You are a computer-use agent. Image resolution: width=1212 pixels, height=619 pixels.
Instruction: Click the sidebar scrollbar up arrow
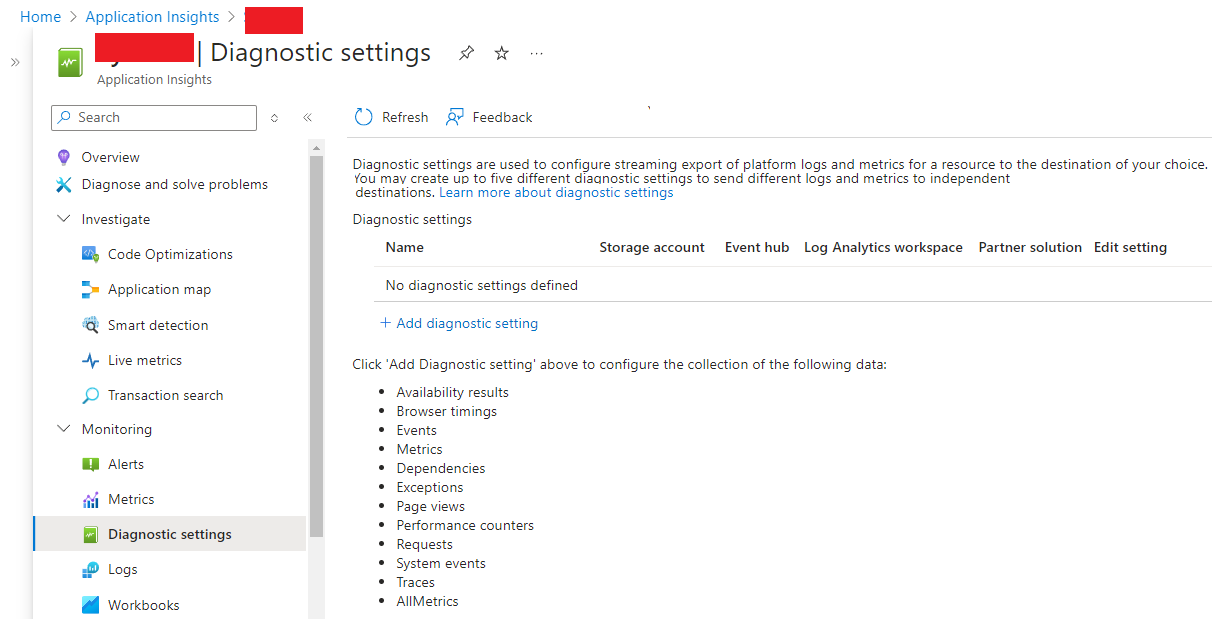[317, 148]
